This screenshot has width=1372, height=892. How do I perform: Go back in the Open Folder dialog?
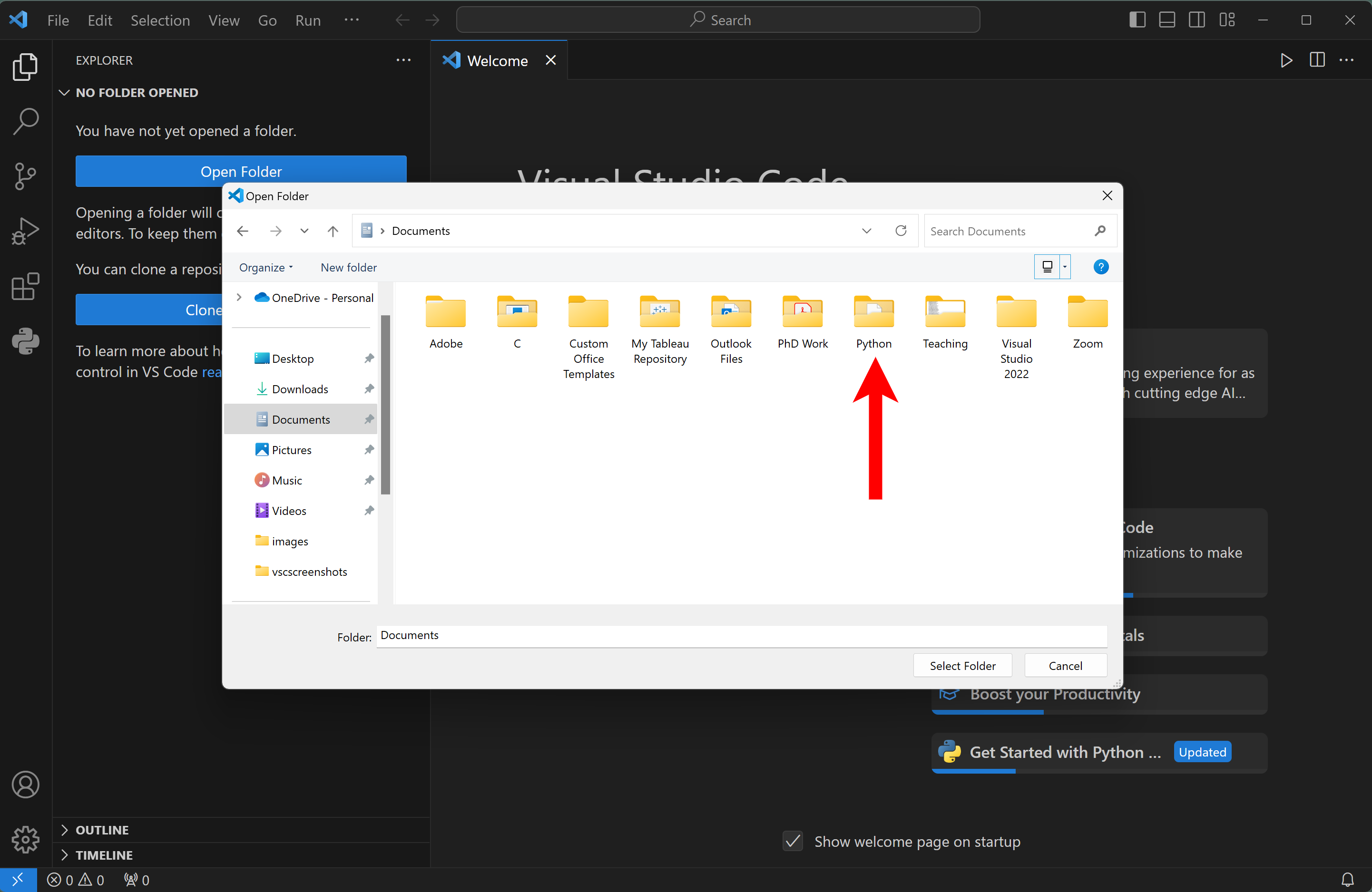(x=243, y=231)
